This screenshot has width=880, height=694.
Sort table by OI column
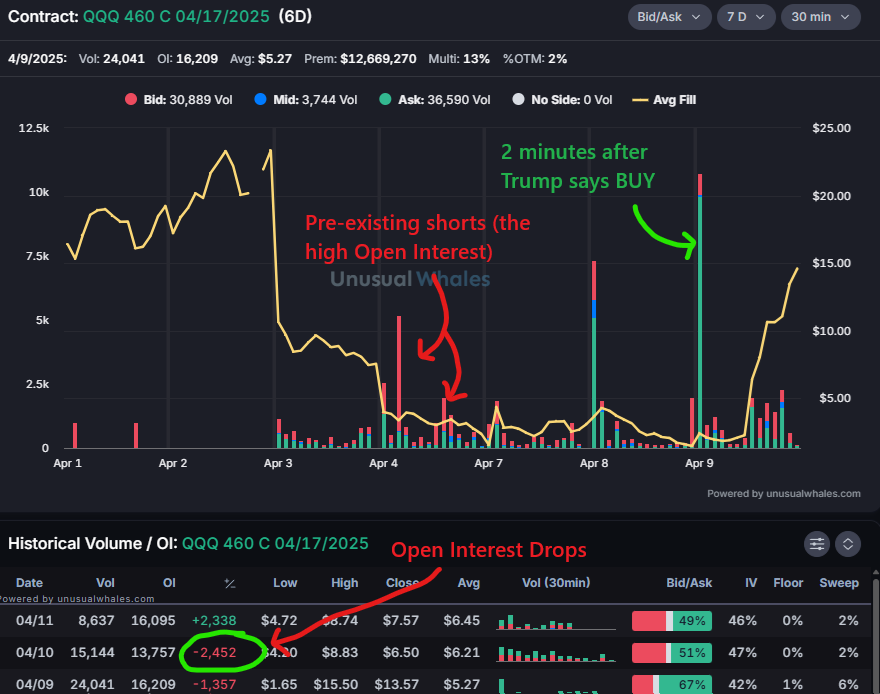169,583
